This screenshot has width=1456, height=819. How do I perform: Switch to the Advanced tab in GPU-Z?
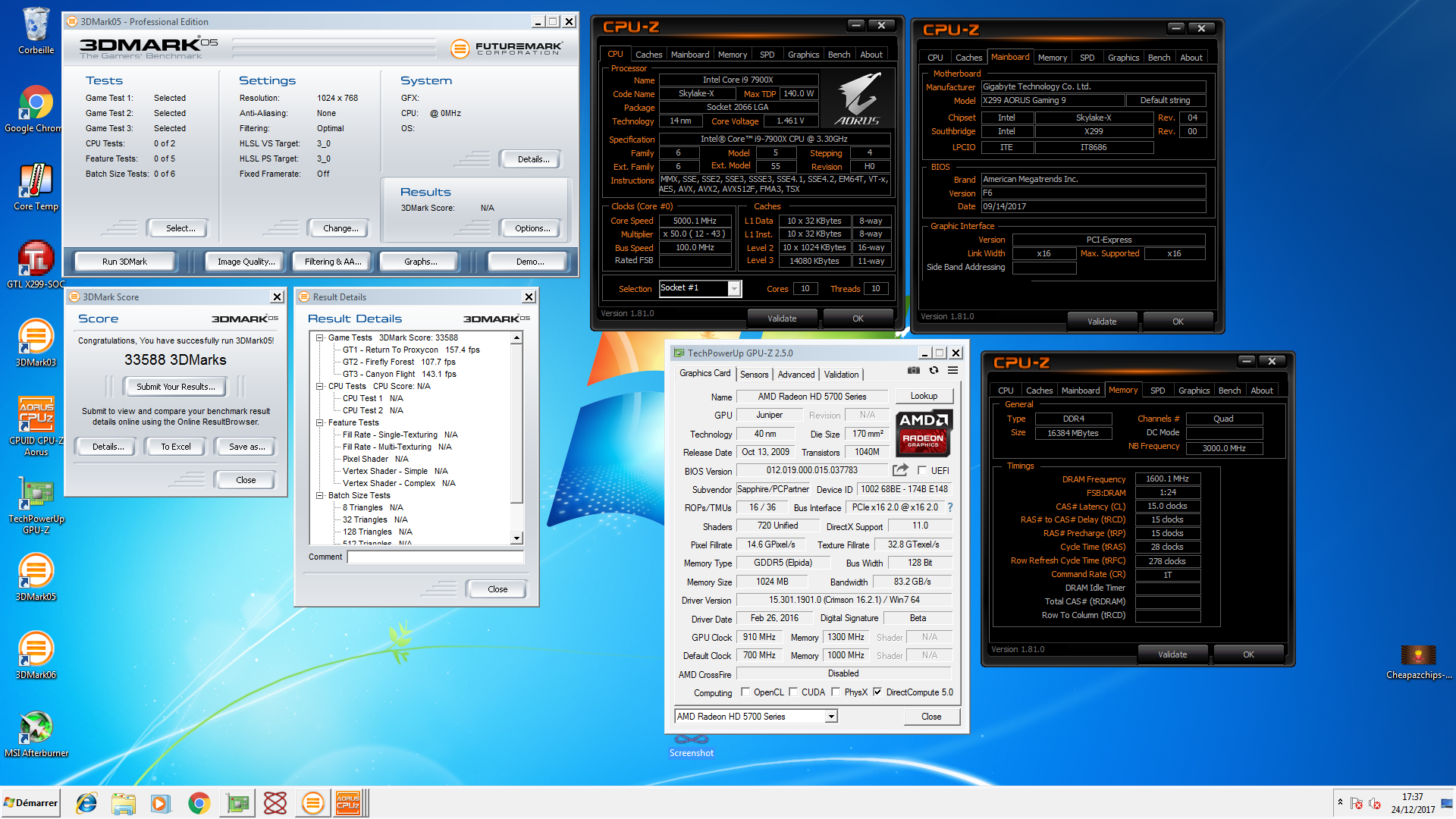796,374
